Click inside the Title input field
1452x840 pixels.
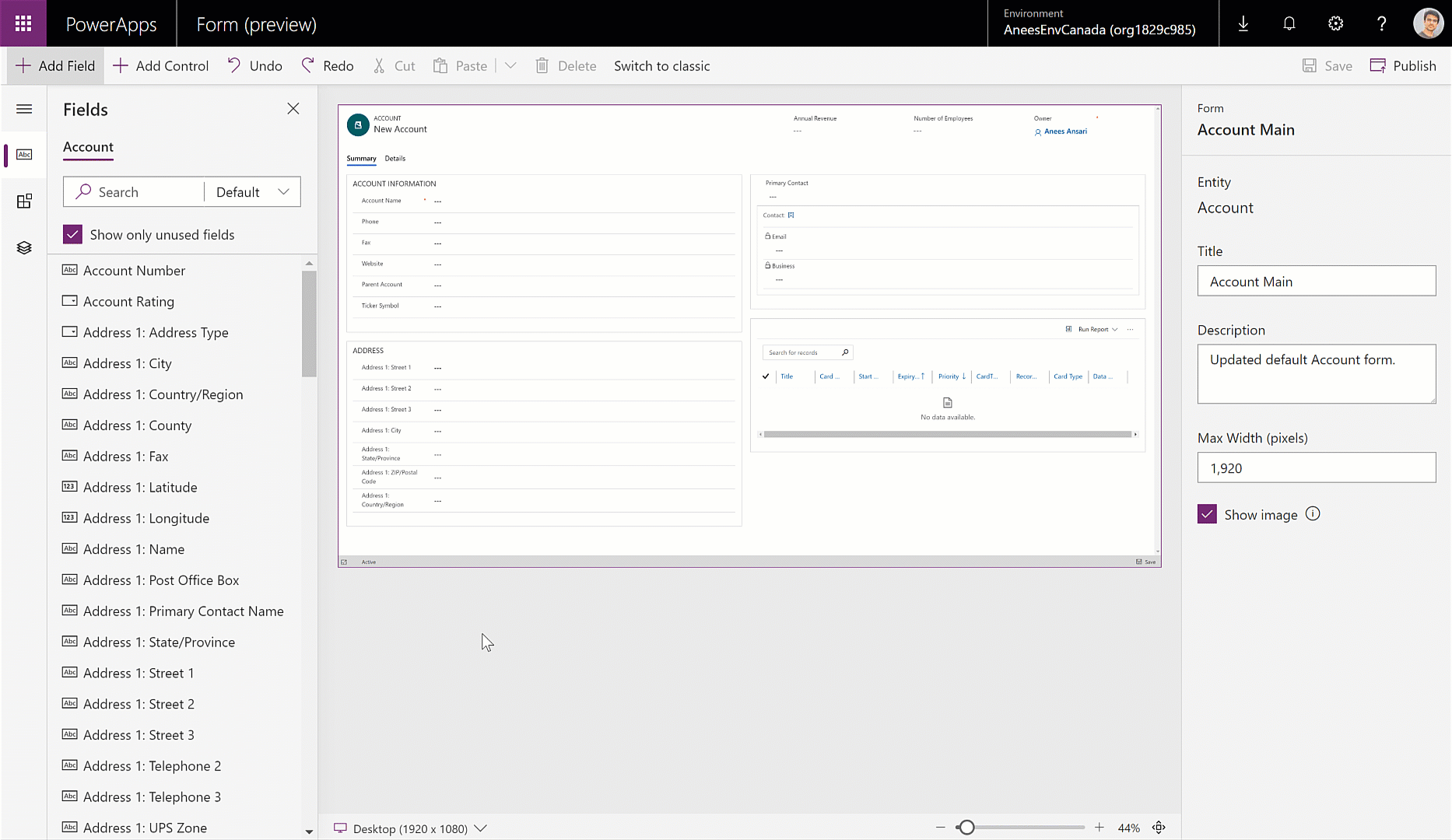(x=1316, y=281)
